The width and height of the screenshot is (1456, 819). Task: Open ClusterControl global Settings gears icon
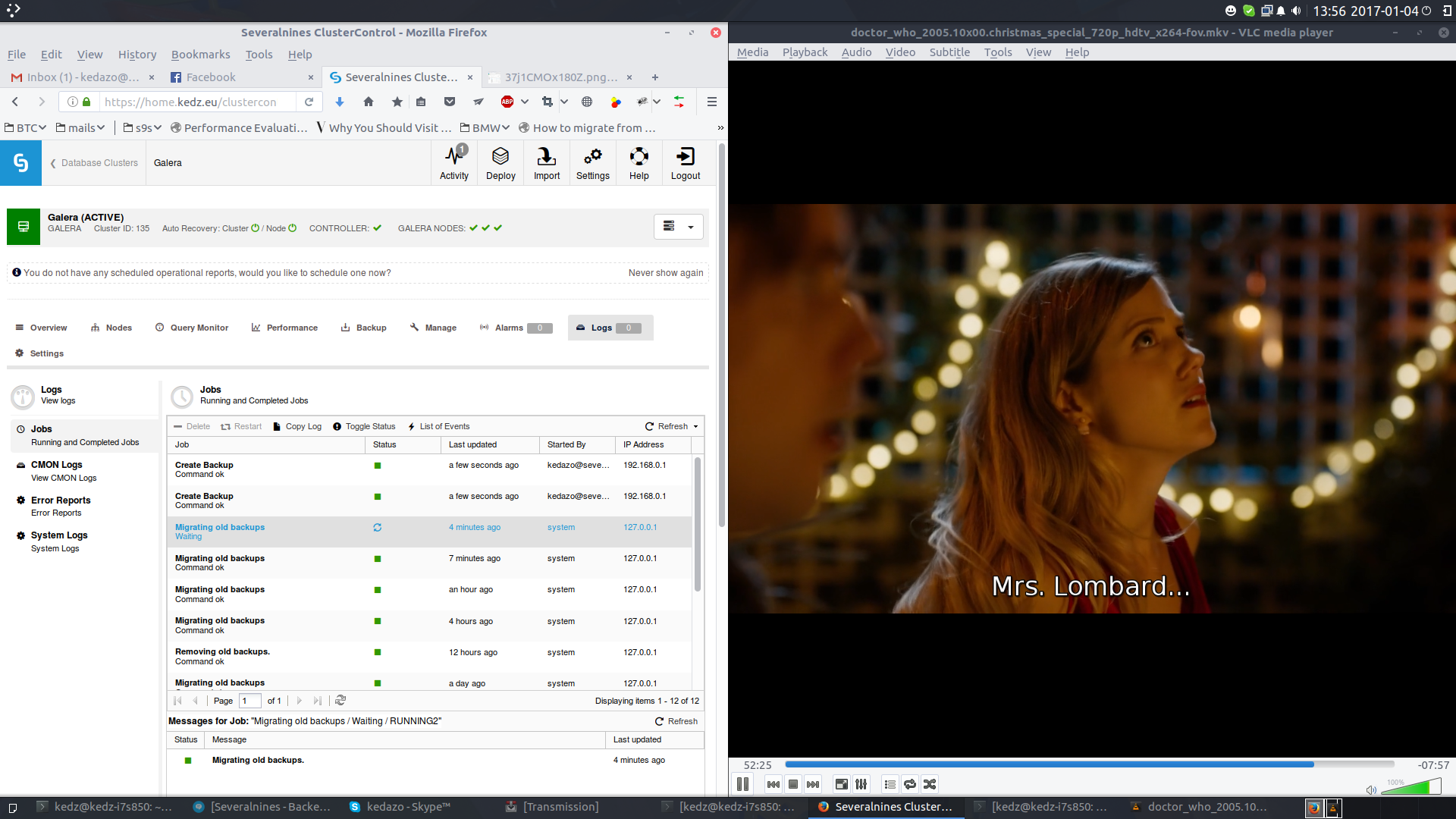[x=593, y=163]
